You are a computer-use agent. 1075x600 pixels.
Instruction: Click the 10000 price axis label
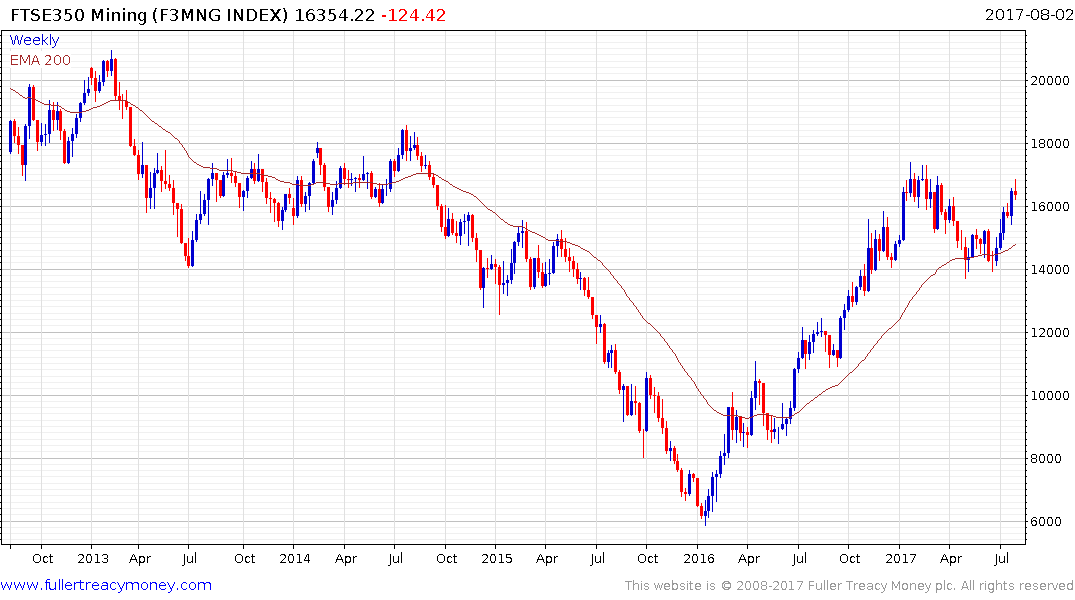[1050, 396]
